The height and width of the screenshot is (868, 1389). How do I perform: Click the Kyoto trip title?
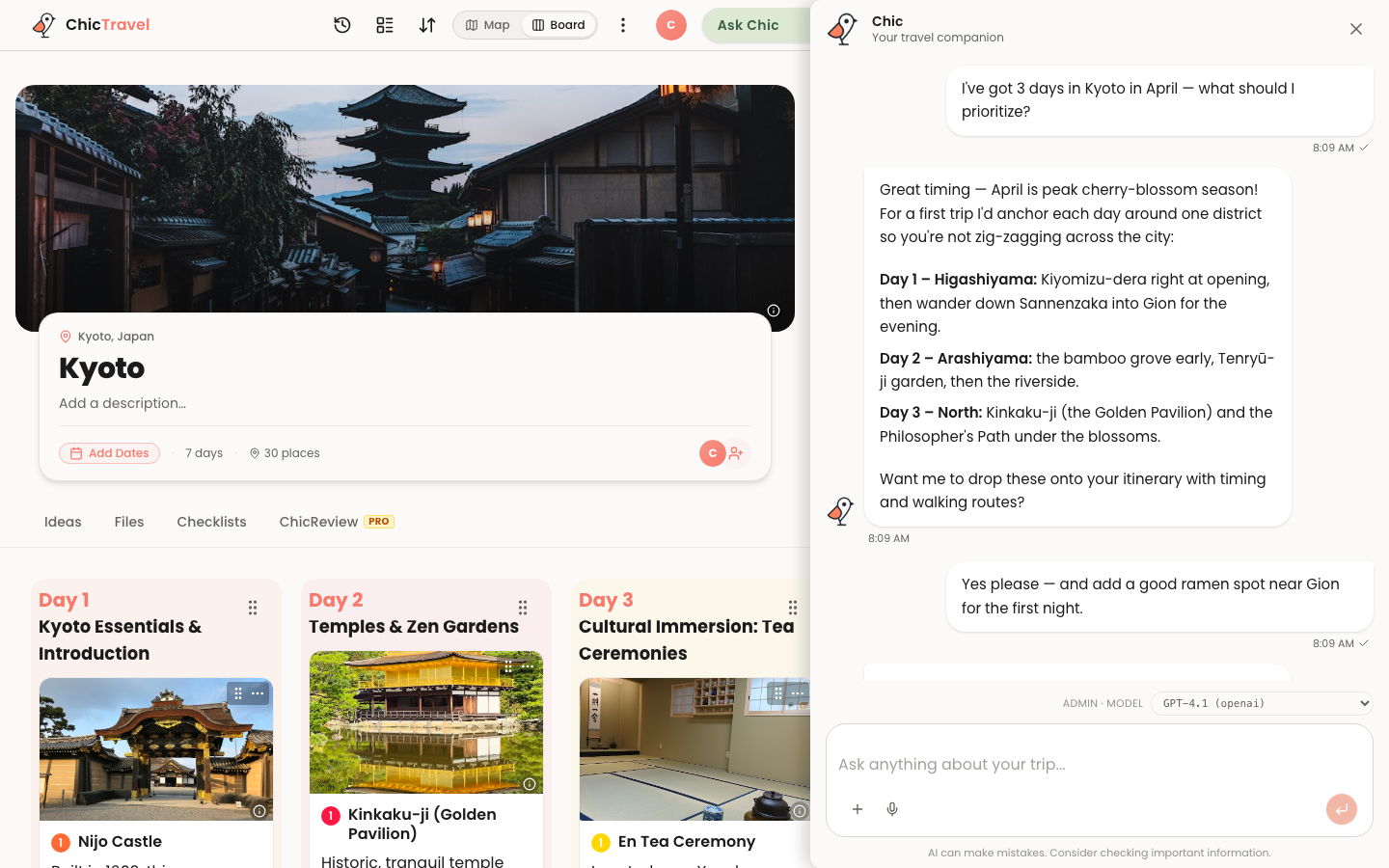[102, 368]
